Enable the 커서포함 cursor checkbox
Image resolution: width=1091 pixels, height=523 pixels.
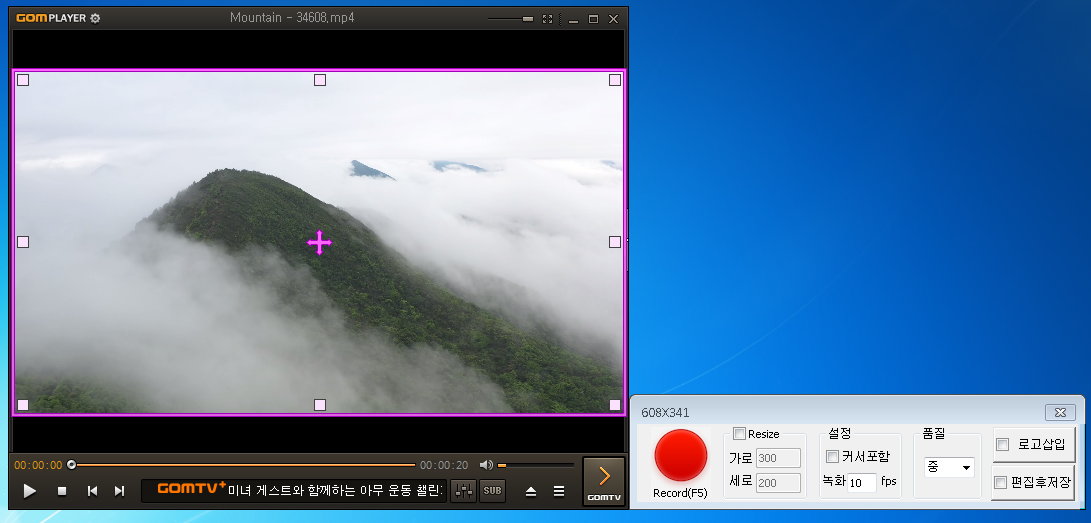832,457
